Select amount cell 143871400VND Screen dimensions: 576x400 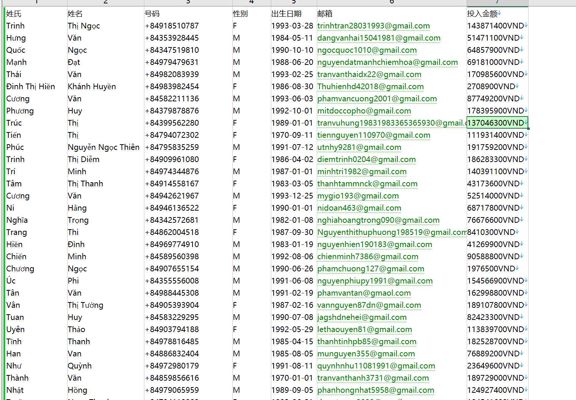click(x=497, y=26)
